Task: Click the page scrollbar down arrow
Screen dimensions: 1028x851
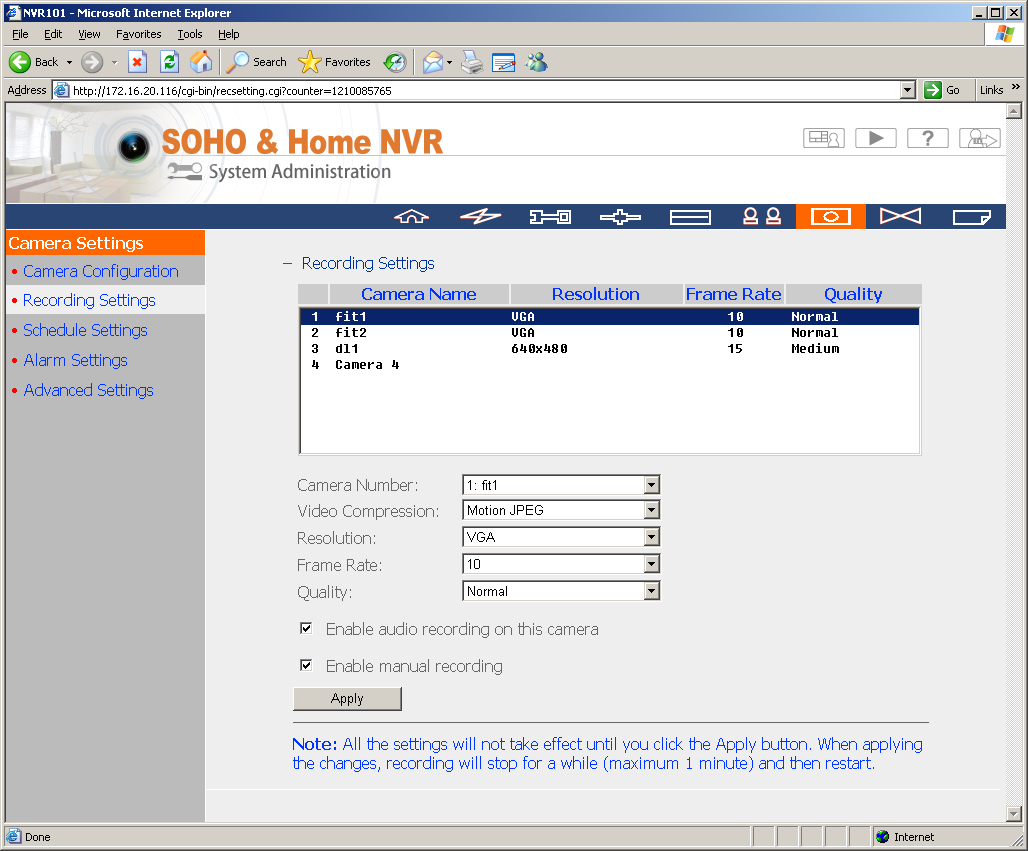Action: [1014, 814]
